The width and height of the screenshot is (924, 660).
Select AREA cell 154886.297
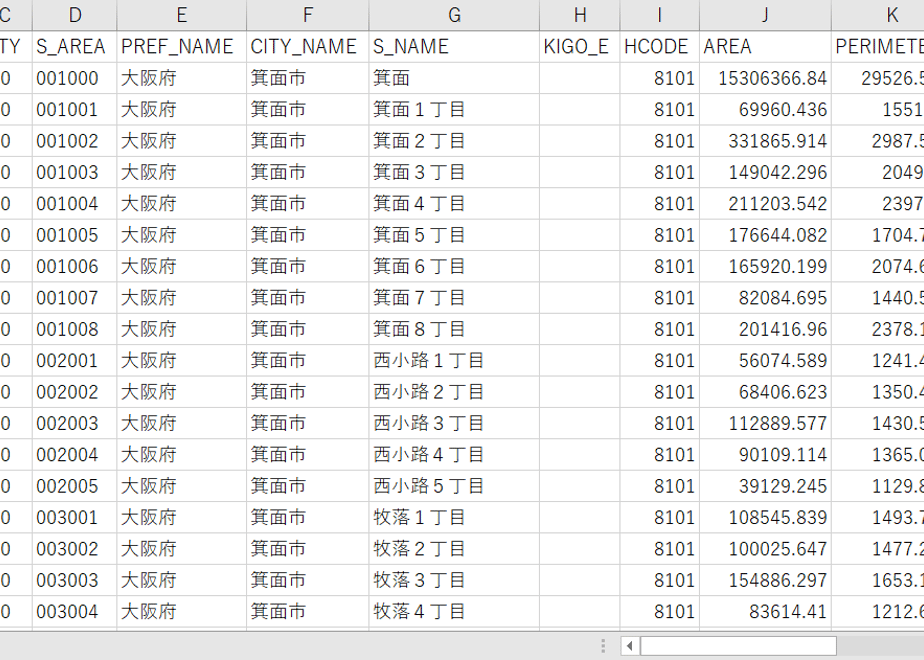tap(765, 580)
